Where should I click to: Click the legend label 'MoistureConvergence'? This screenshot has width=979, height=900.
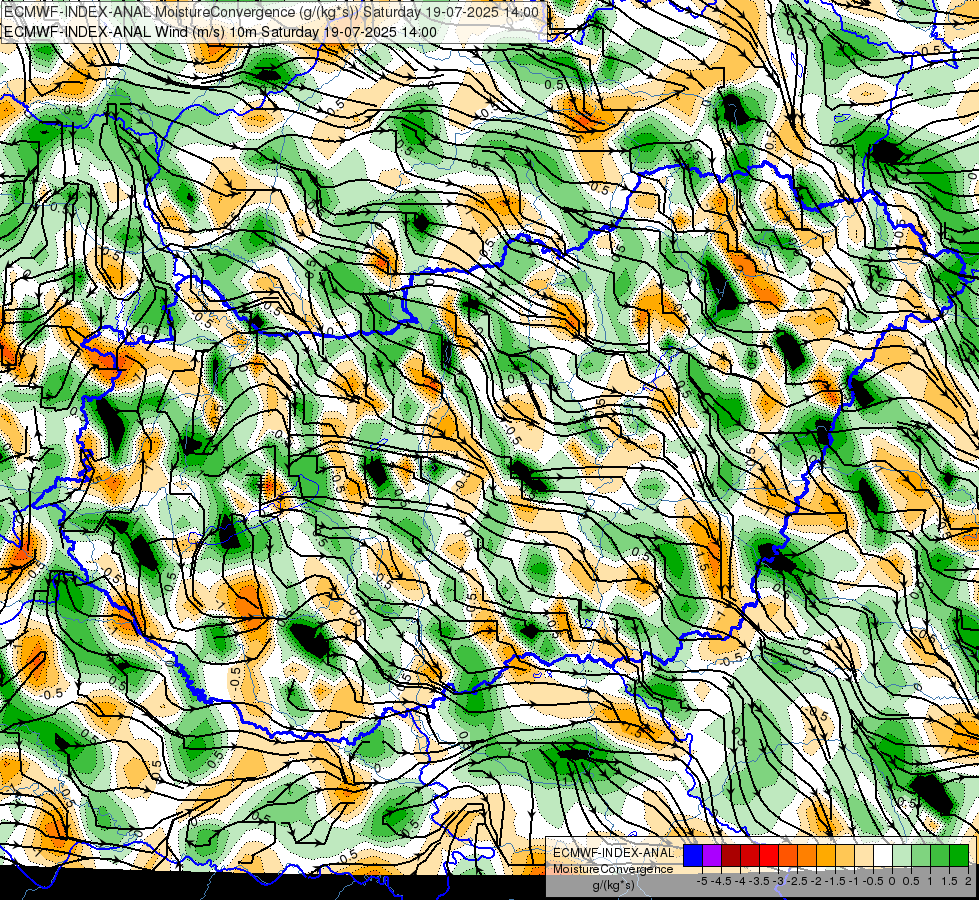(x=613, y=869)
